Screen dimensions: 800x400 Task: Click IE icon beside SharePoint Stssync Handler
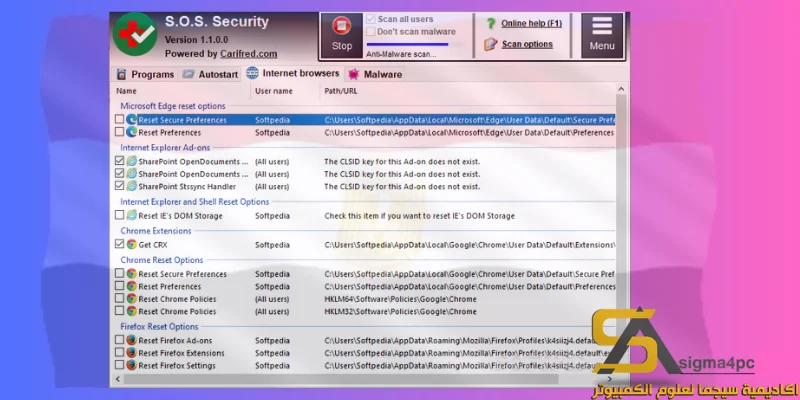click(x=132, y=186)
